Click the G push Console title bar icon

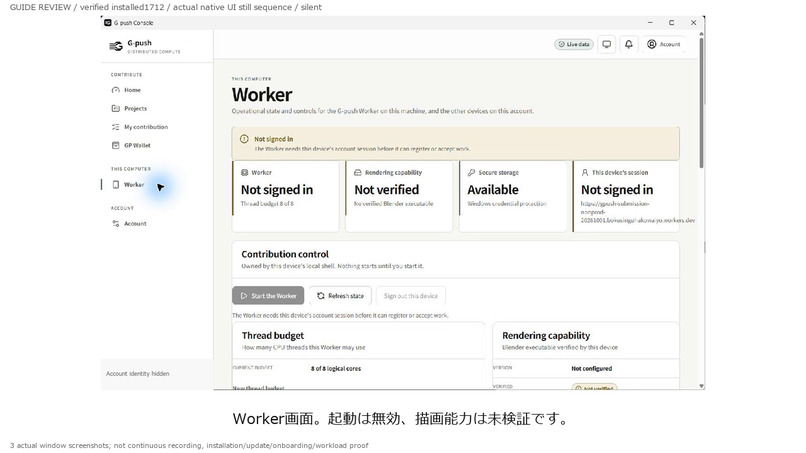point(107,23)
